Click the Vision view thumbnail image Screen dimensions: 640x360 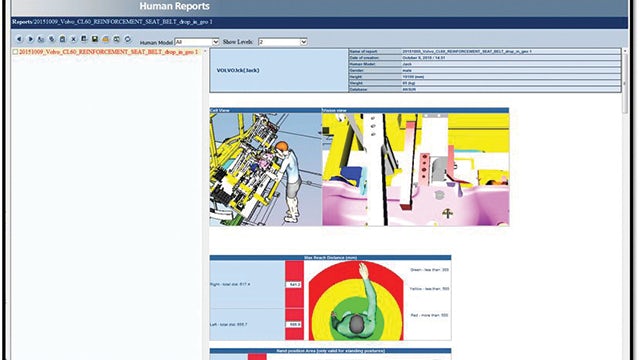tap(416, 169)
